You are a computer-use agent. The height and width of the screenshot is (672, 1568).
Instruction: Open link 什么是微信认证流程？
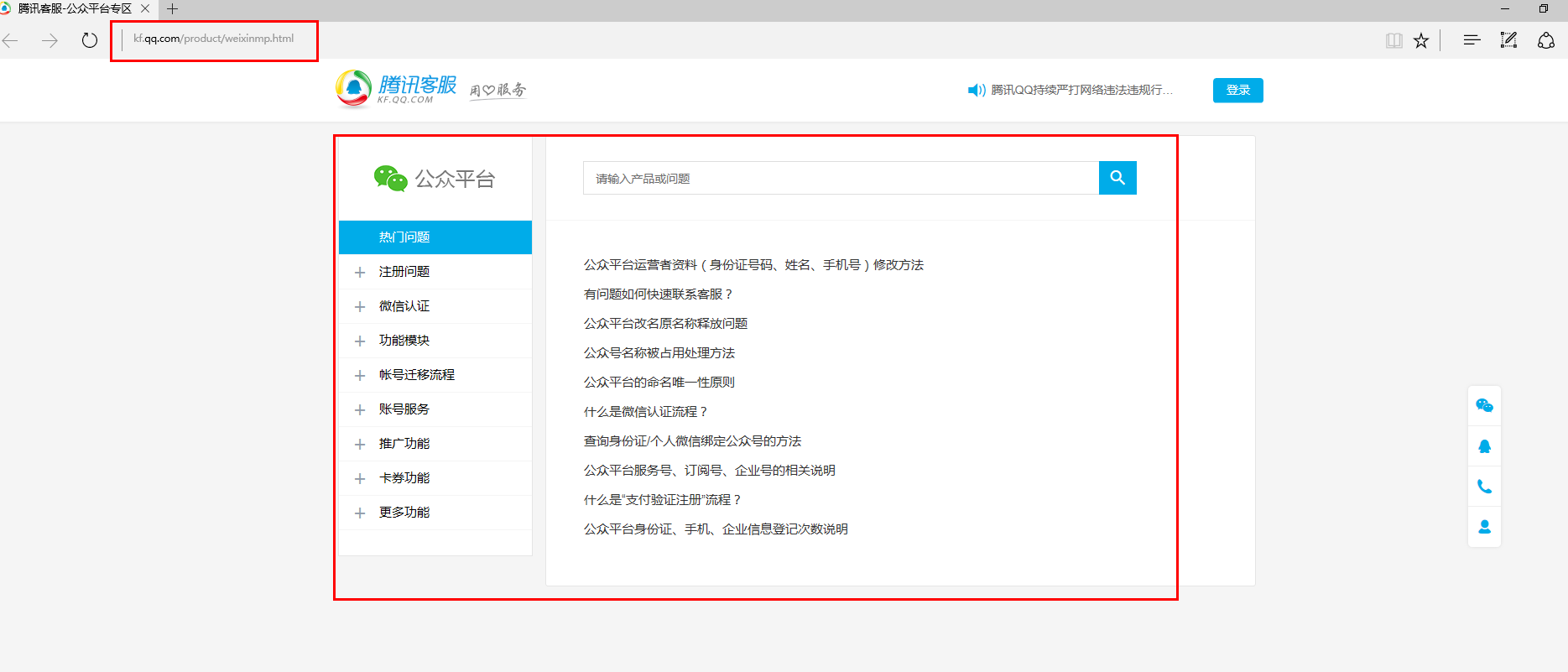click(x=646, y=412)
